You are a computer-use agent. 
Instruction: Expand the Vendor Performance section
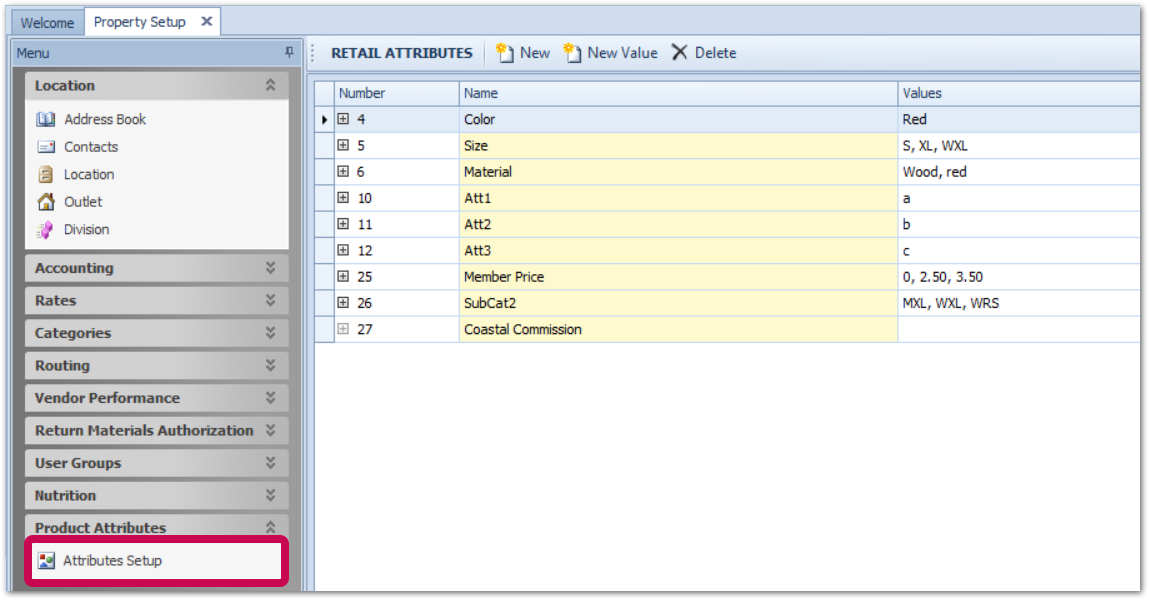point(270,398)
